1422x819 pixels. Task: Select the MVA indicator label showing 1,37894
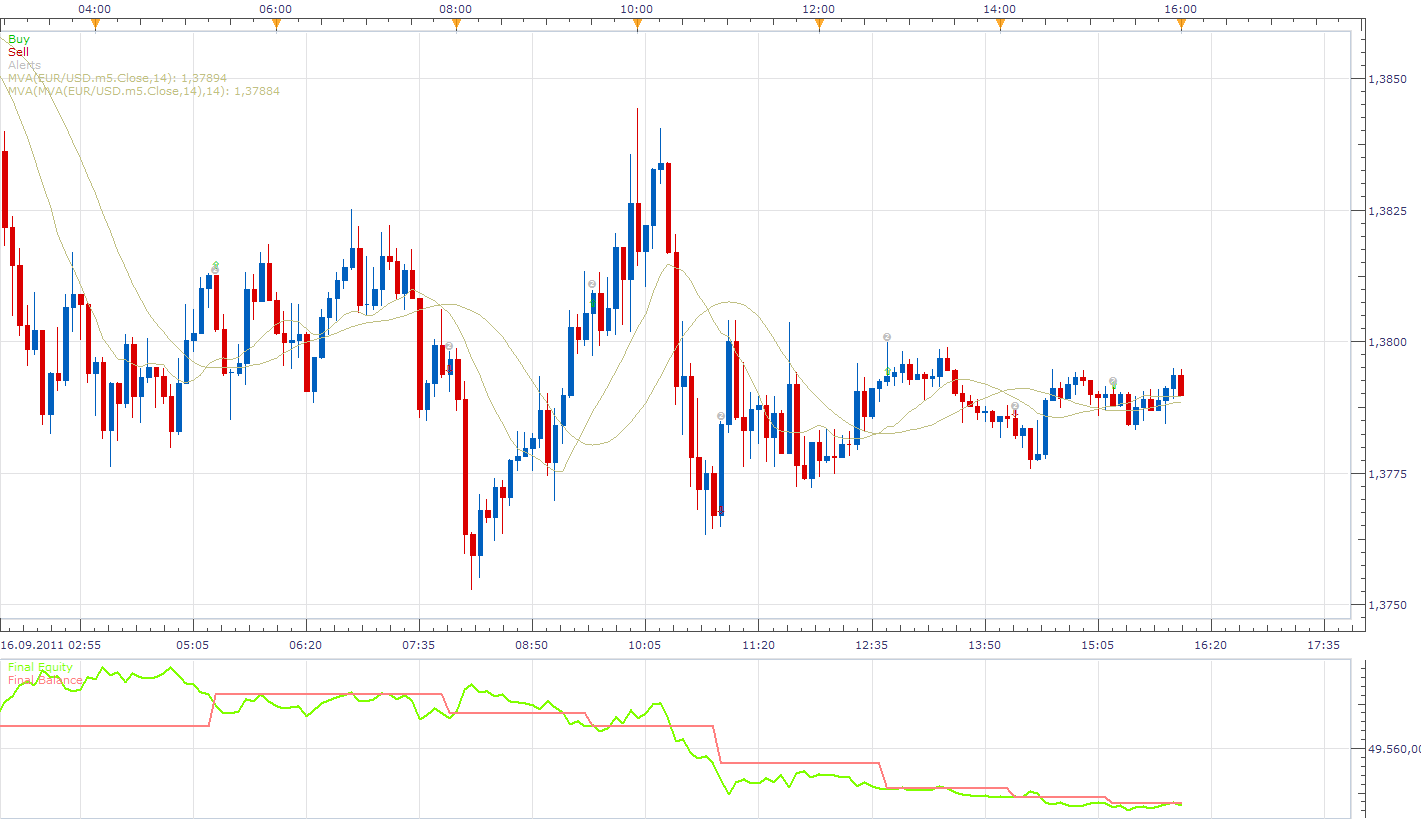pos(118,77)
